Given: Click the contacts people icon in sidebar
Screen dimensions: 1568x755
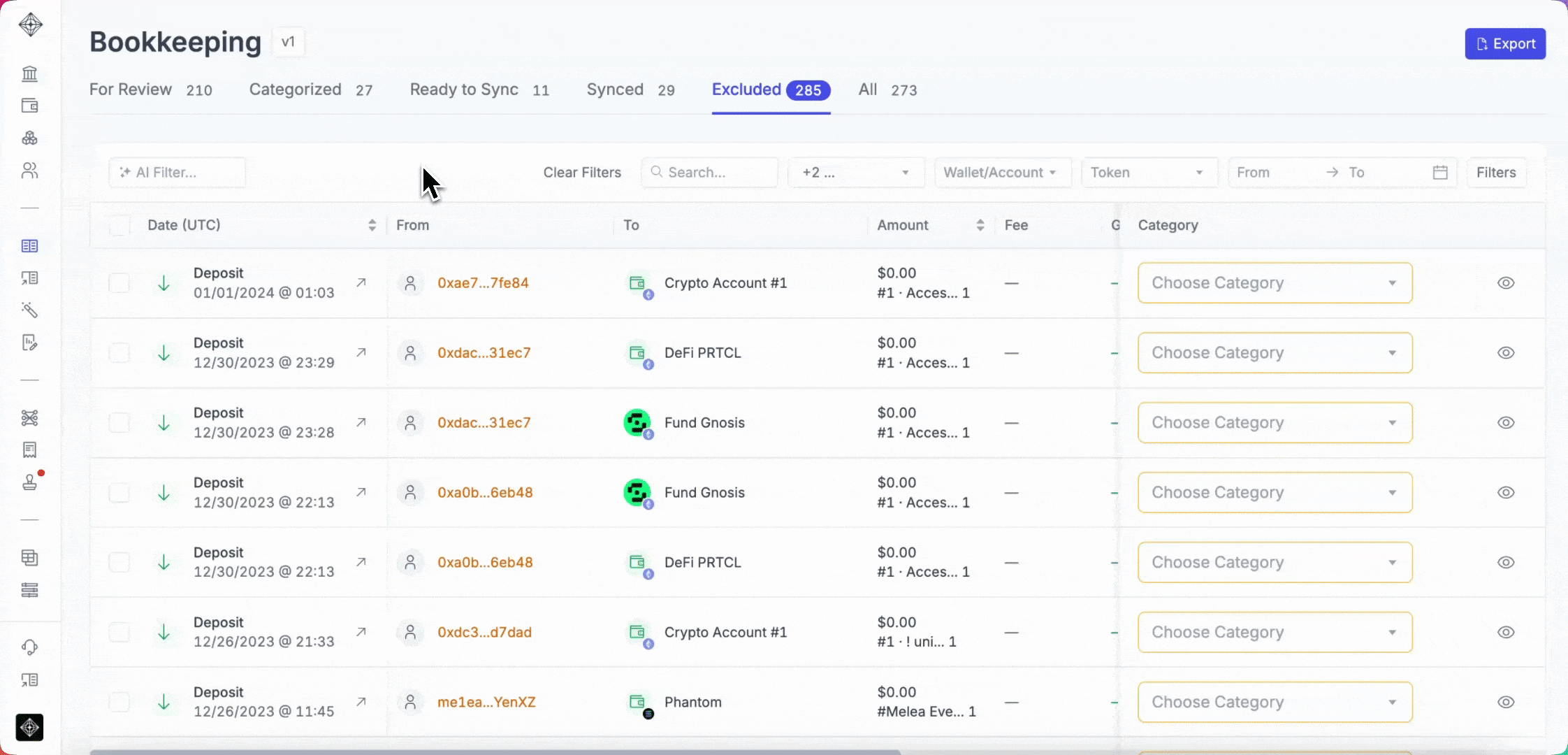Looking at the screenshot, I should (x=29, y=171).
